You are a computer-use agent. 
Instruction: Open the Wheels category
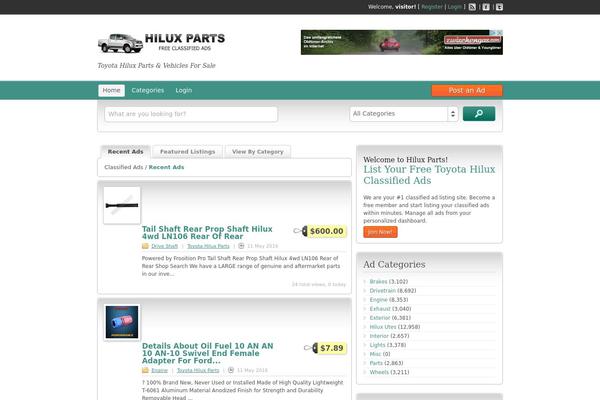tap(379, 372)
